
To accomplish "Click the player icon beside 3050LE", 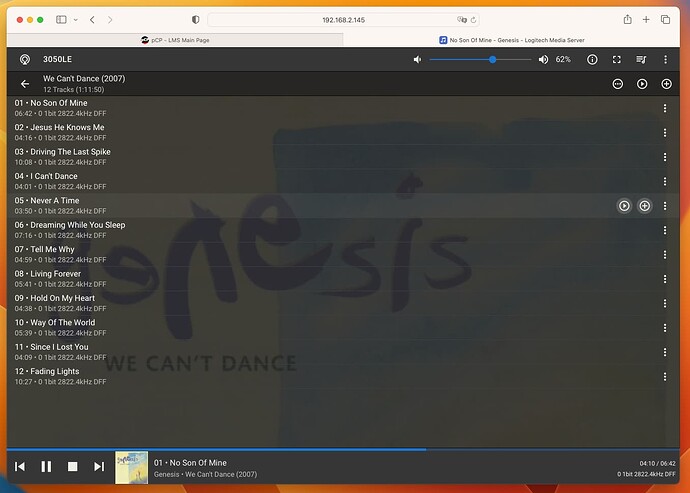I will [25, 59].
